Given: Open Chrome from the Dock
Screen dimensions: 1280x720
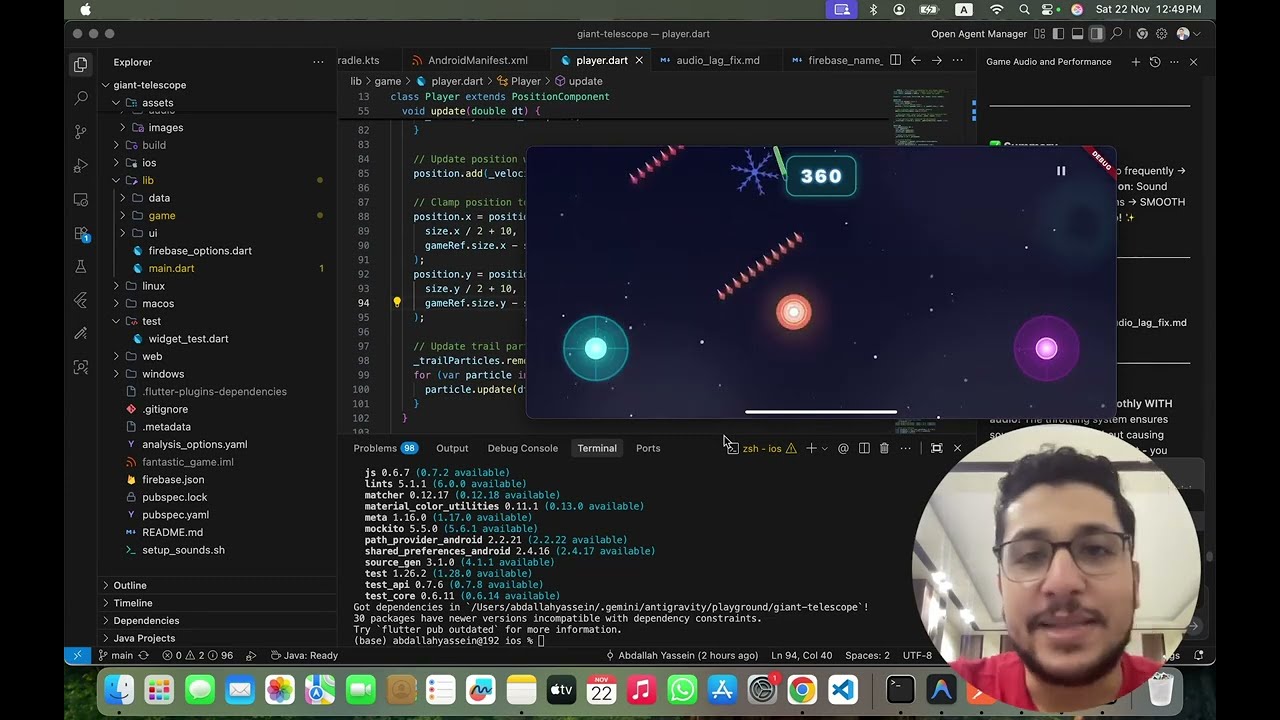Looking at the screenshot, I should [x=802, y=690].
